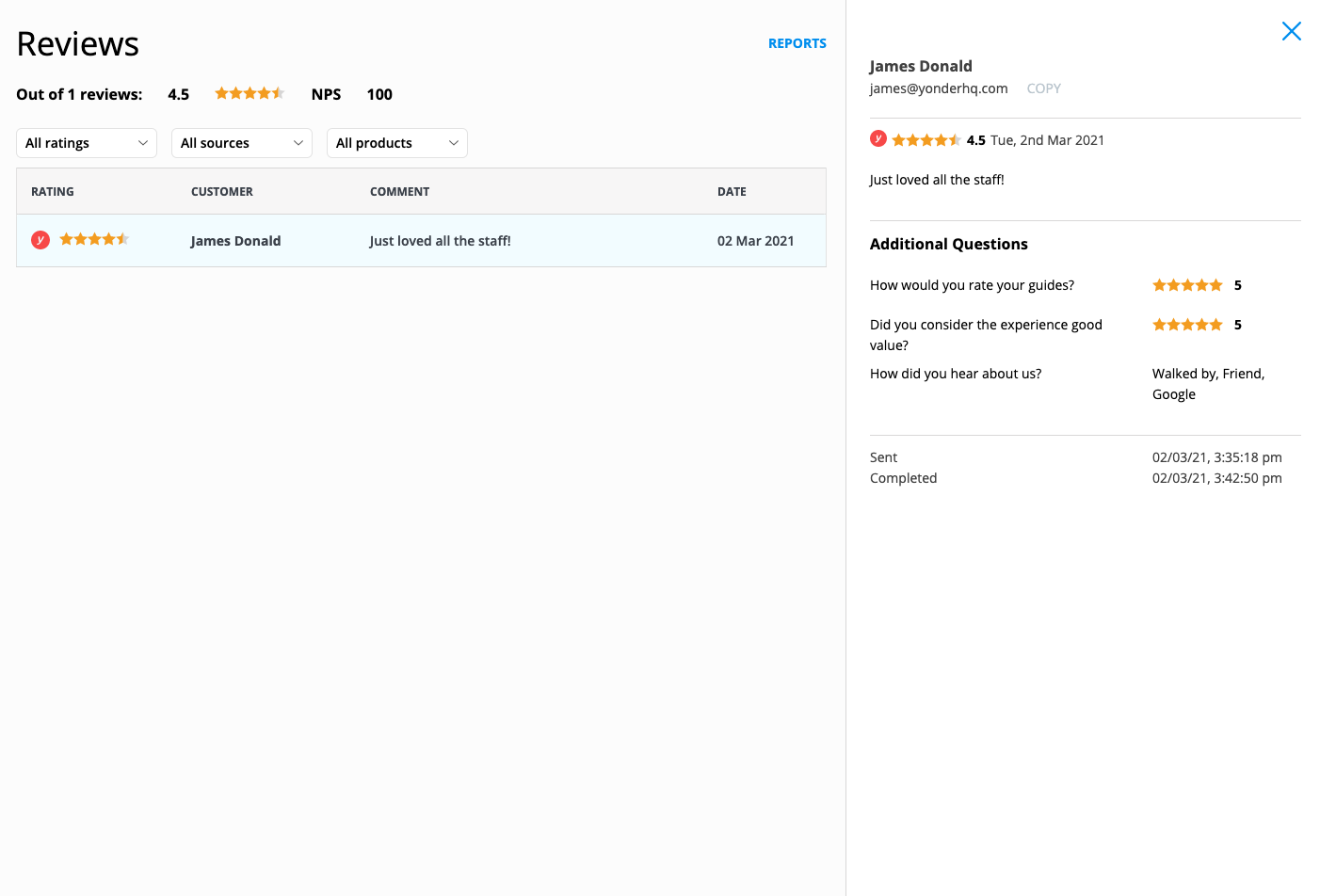Screen dimensions: 1320x896
Task: Click 'Out of 1 reviews:' label
Action: pyautogui.click(x=79, y=94)
